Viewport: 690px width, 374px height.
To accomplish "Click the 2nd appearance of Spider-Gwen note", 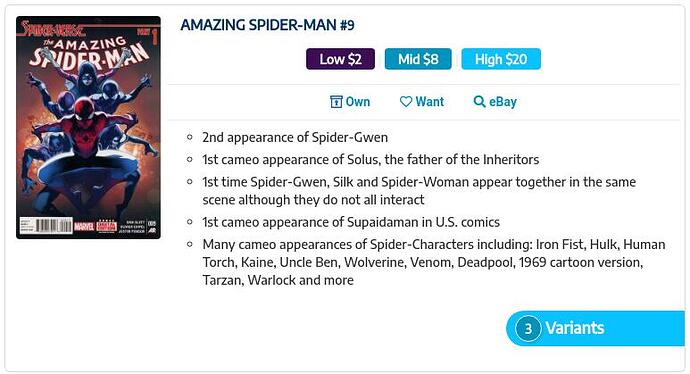I will (295, 137).
